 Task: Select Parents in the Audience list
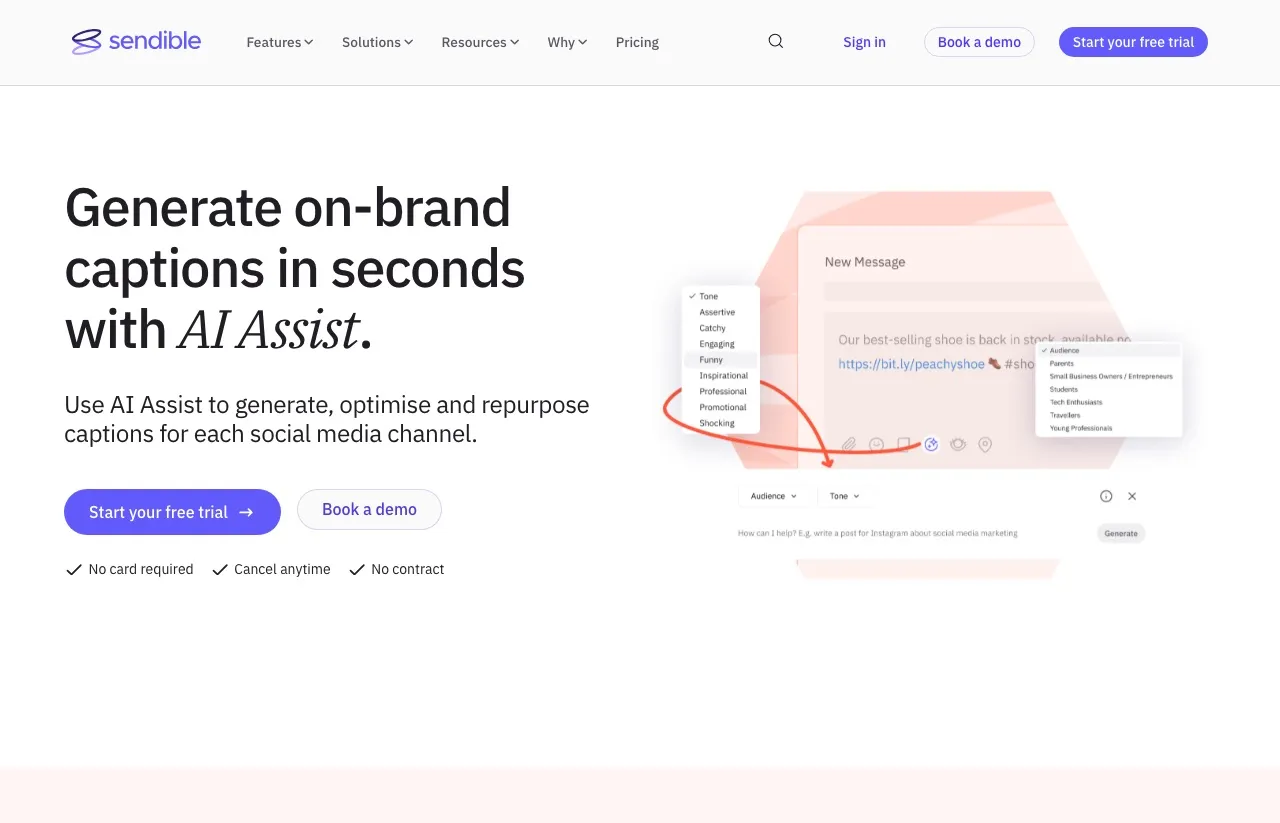[1061, 364]
